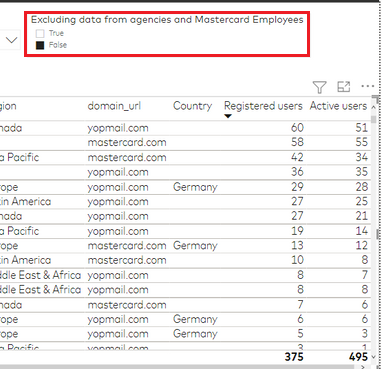Screen dimensions: 382x371
Task: Select the Registered users value 5
Action: coord(300,334)
